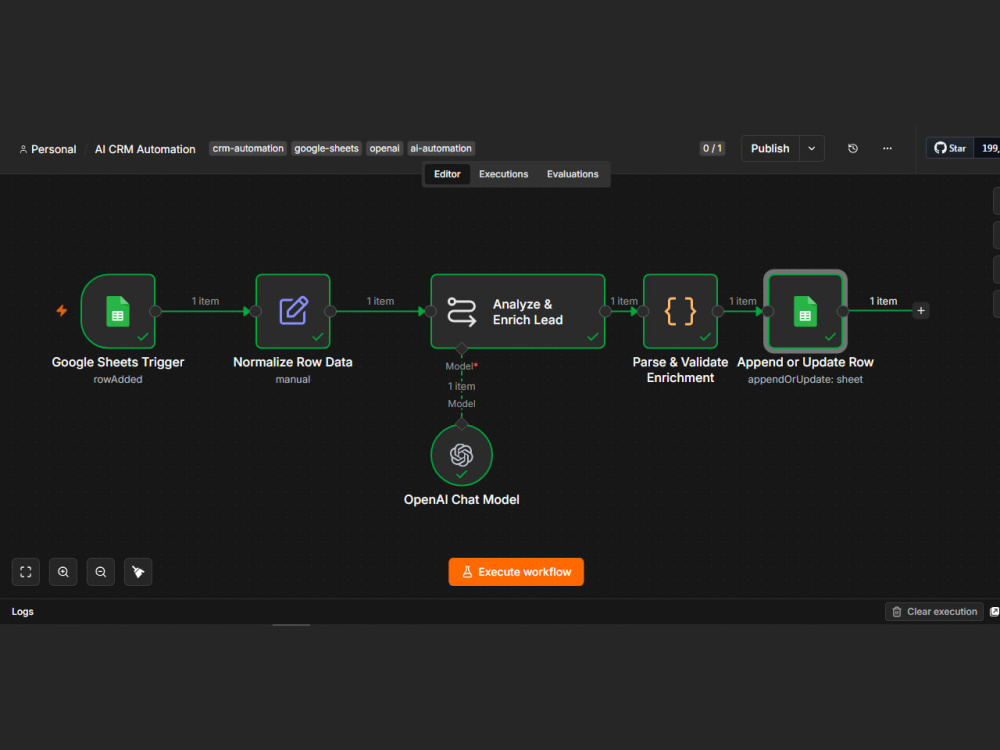Viewport: 1000px width, 750px height.
Task: Click the GitHub Star button
Action: pos(950,149)
